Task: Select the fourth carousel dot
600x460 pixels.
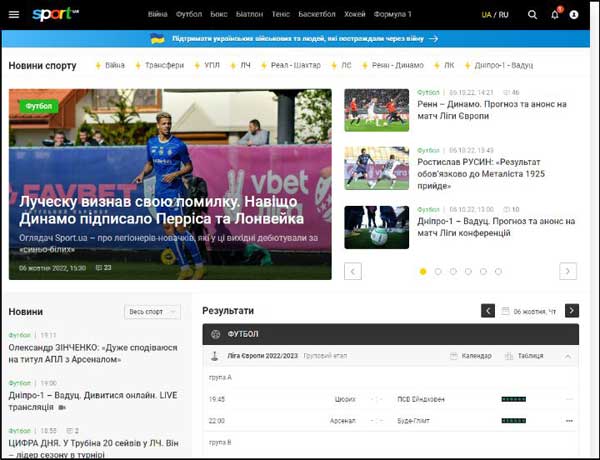Action: point(468,271)
